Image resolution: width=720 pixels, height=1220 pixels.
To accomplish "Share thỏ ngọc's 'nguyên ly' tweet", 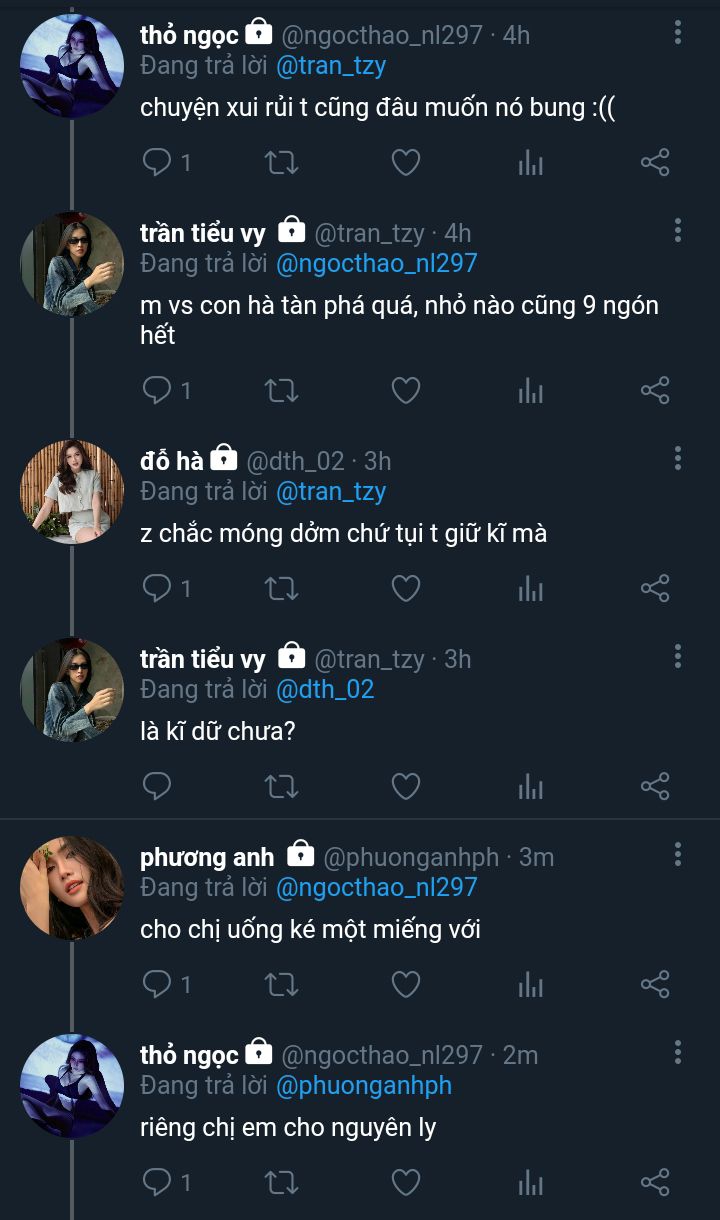I will (x=655, y=1182).
